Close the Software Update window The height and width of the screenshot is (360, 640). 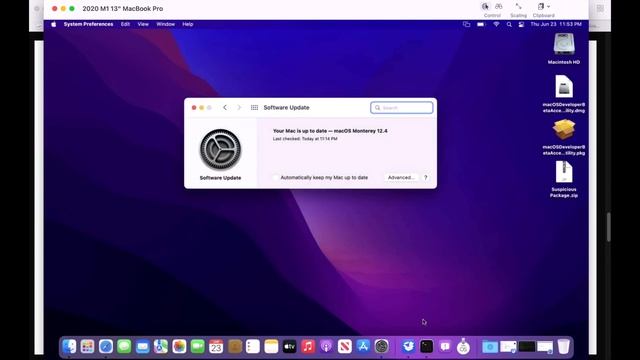coord(194,108)
